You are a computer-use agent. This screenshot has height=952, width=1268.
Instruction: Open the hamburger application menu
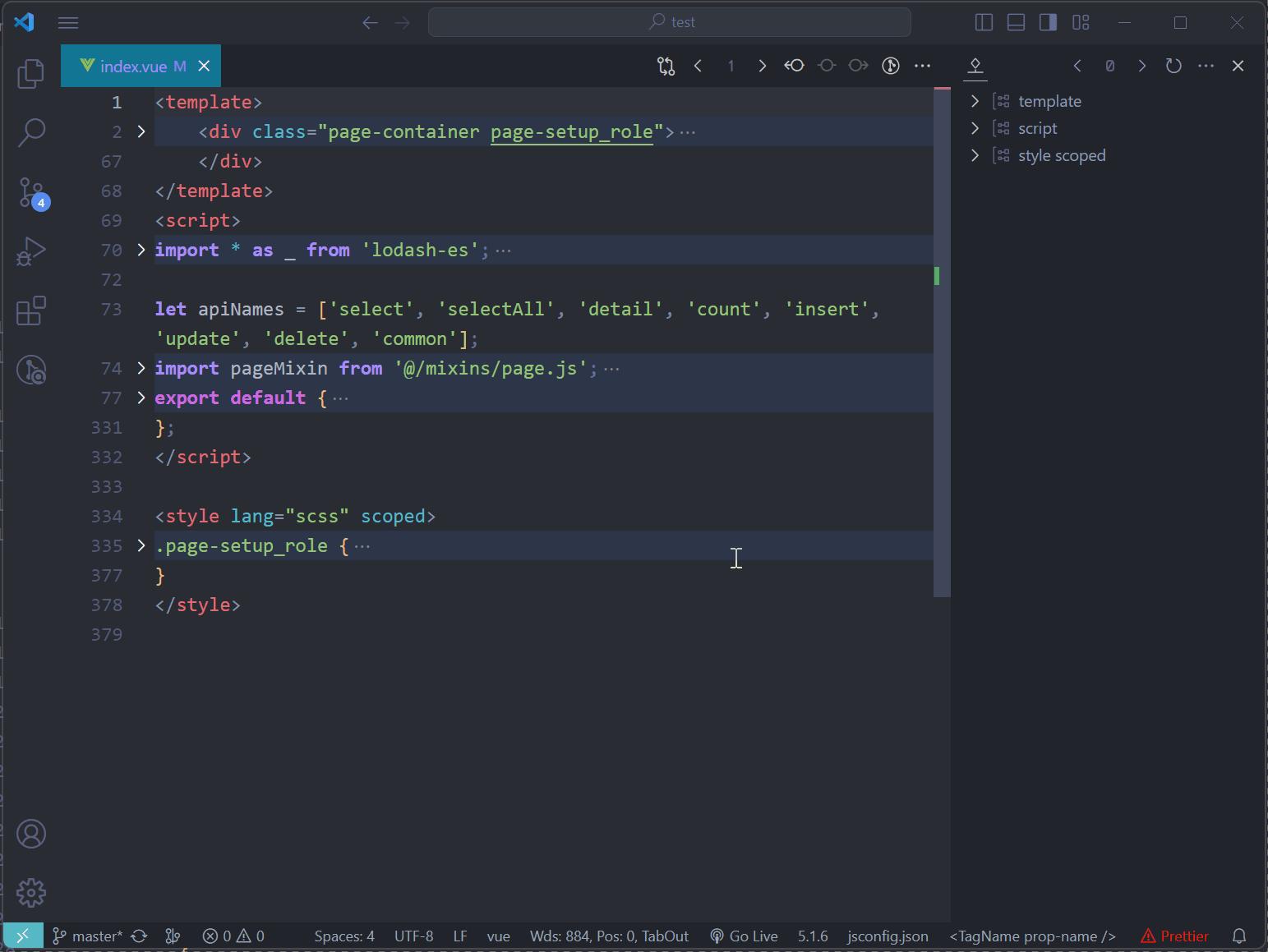coord(68,22)
